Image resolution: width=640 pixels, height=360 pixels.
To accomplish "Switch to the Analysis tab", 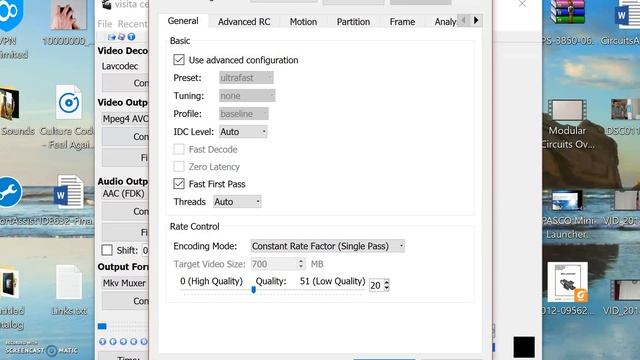I will [445, 22].
